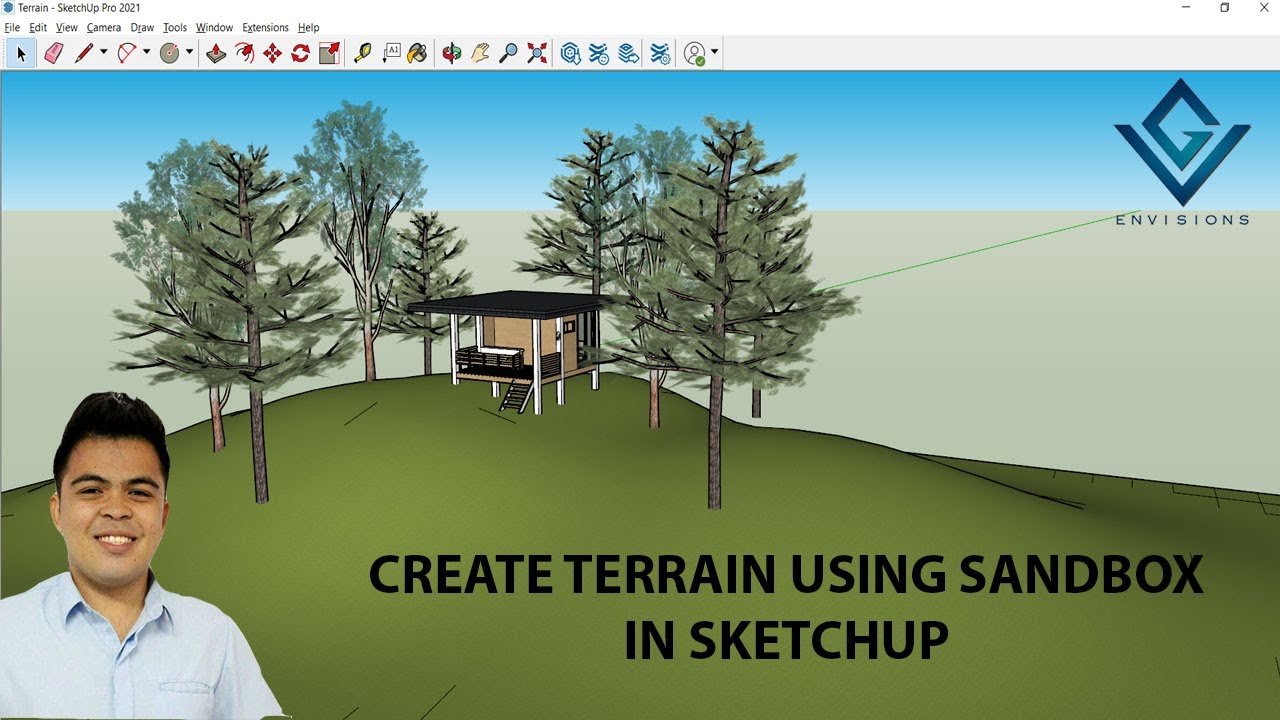Expand the Line tool dropdown arrow
Image resolution: width=1280 pixels, height=720 pixels.
click(x=103, y=53)
